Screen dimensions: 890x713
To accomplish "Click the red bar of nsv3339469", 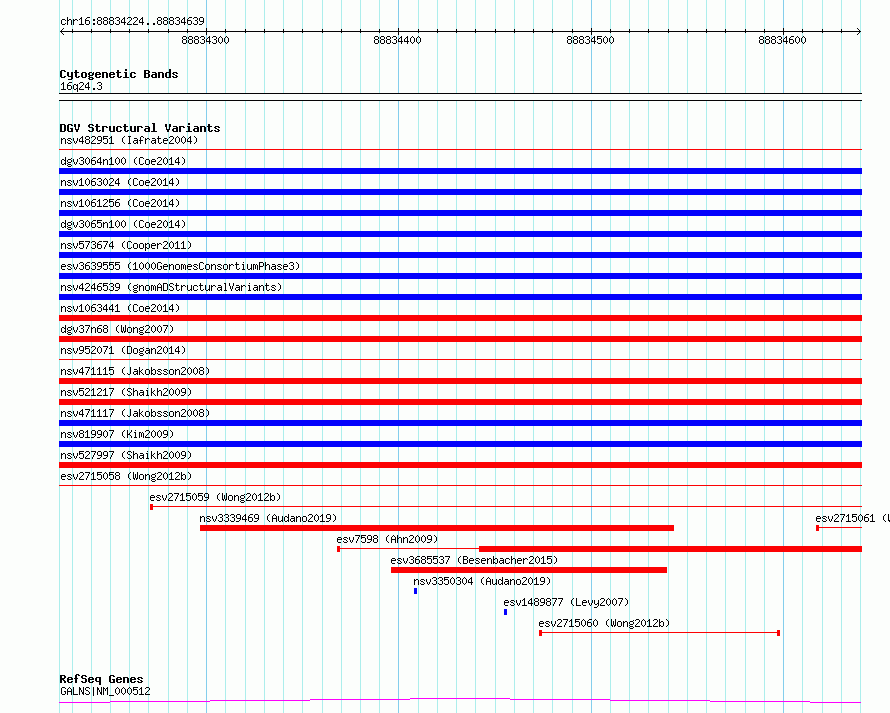I will pos(436,528).
